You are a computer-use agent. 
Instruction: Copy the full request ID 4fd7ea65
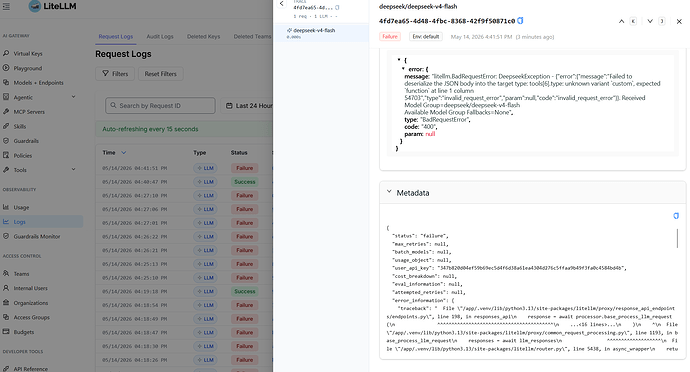(520, 21)
